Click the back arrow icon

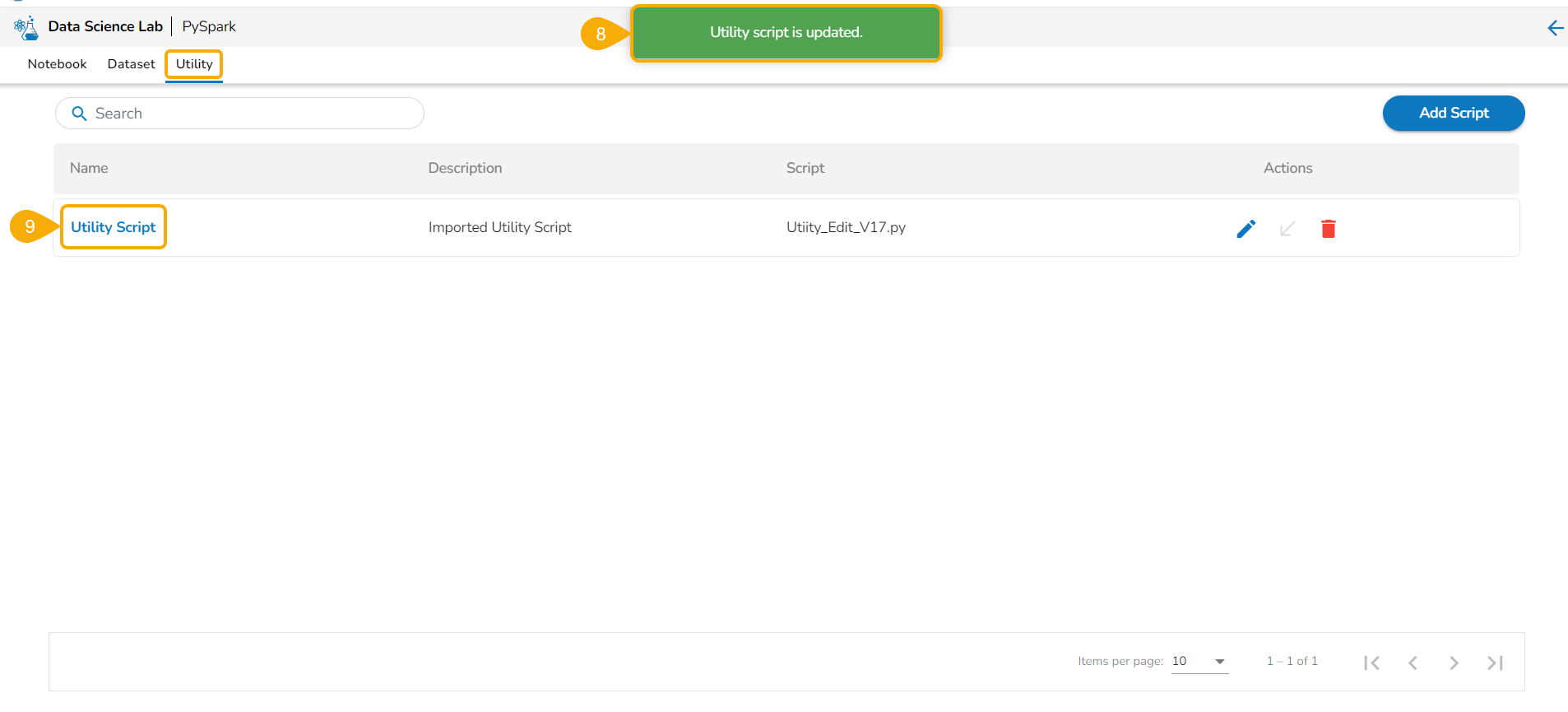(1555, 28)
